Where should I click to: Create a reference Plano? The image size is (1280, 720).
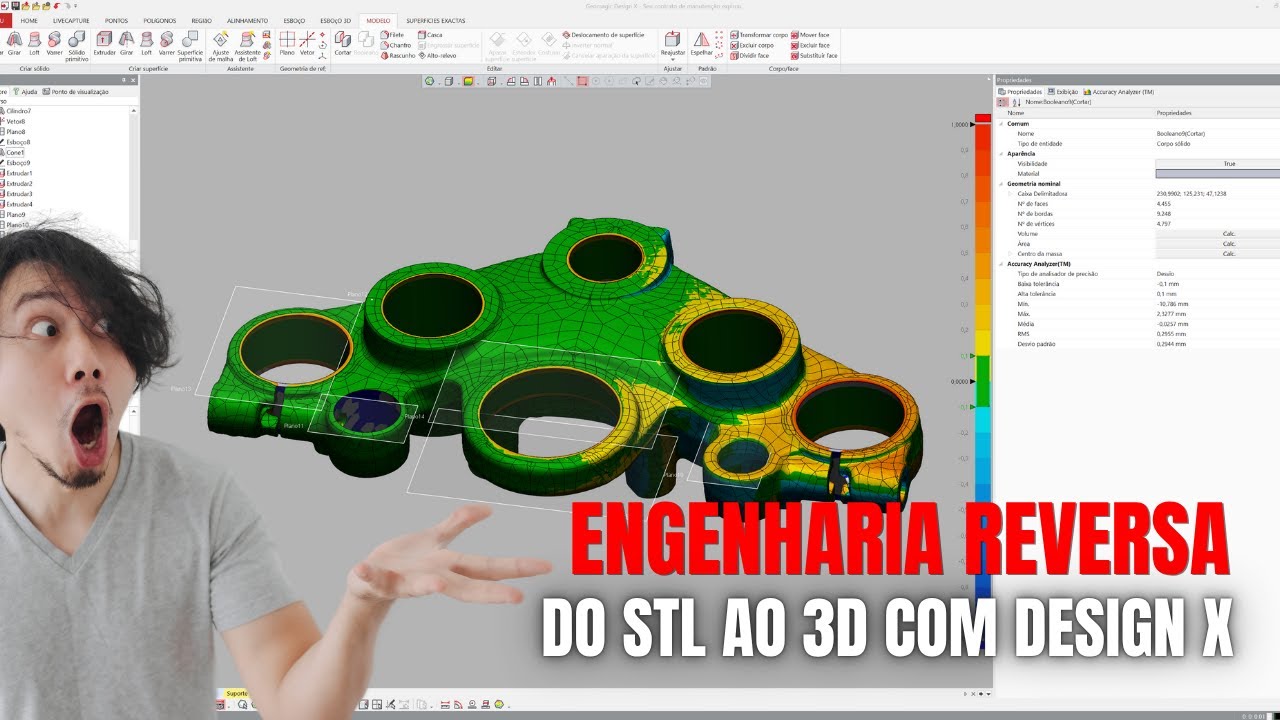287,42
